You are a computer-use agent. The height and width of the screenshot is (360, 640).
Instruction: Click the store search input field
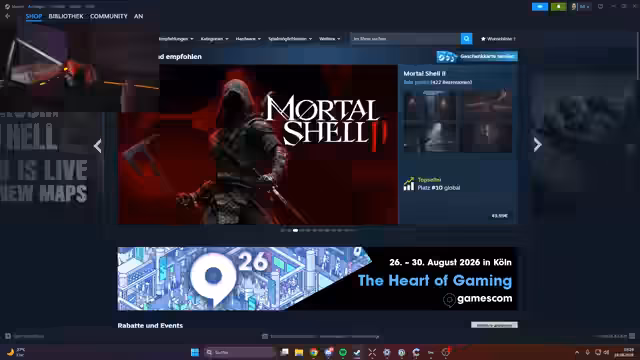(x=405, y=39)
